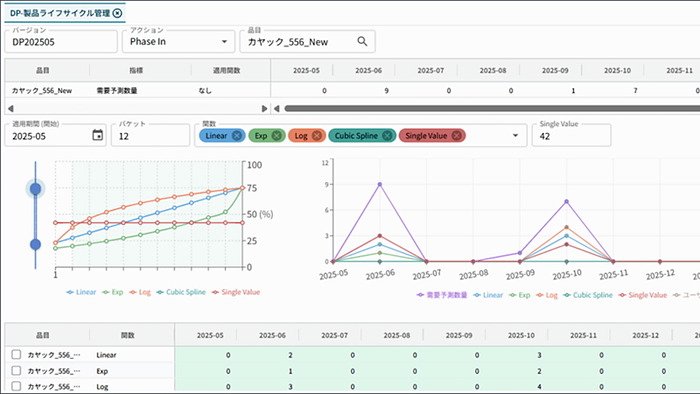The image size is (700, 394).
Task: Open the アクション dropdown showing Phase In
Action: point(179,42)
